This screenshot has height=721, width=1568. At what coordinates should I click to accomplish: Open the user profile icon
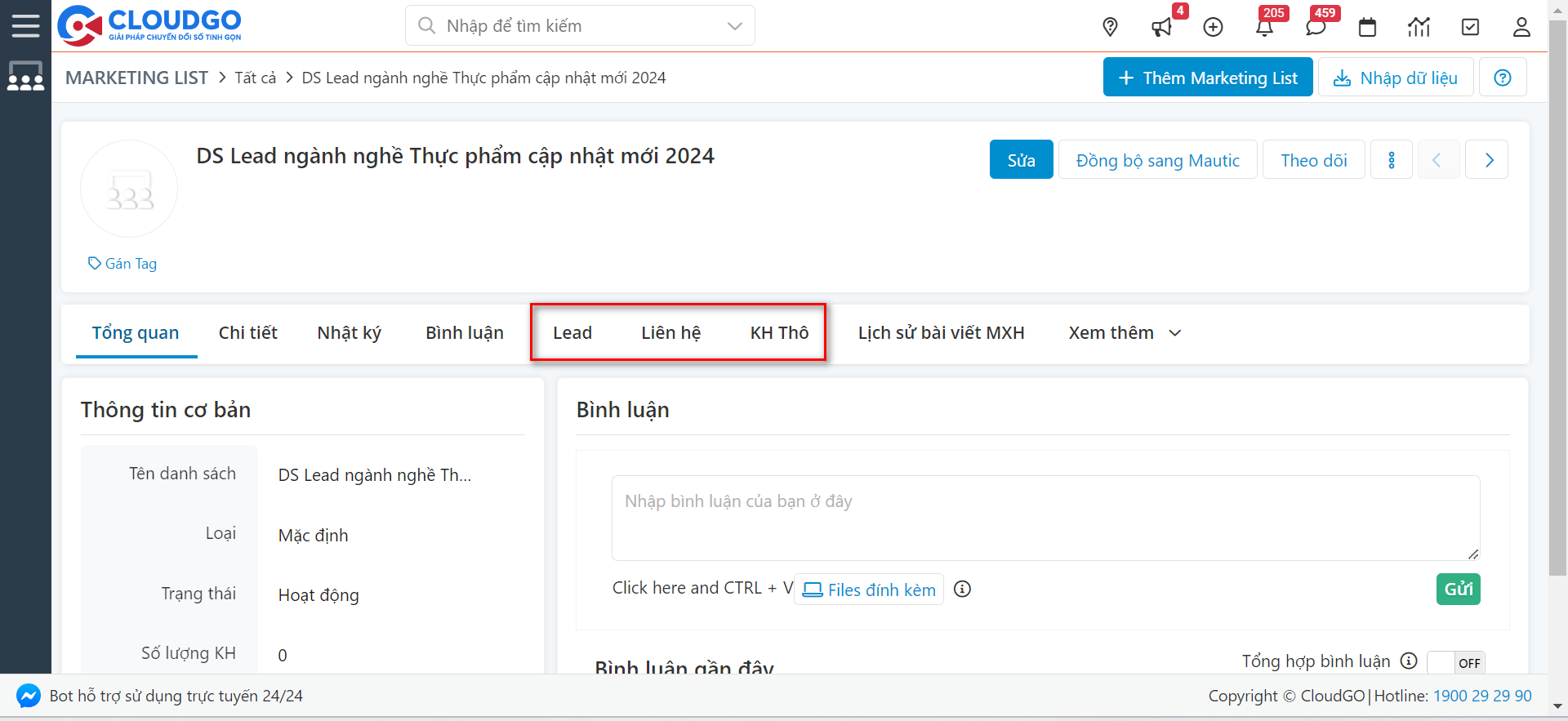click(1521, 27)
